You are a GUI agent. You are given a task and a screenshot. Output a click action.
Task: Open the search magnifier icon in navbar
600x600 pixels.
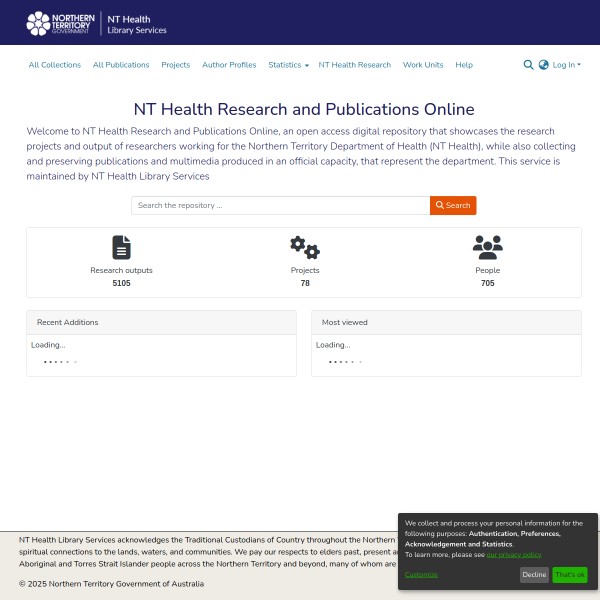tap(528, 65)
